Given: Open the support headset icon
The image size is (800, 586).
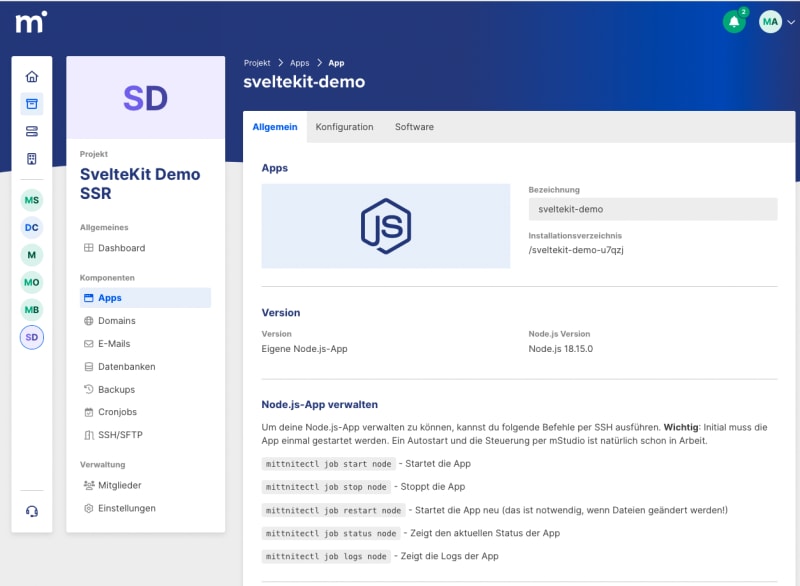Looking at the screenshot, I should 32,511.
